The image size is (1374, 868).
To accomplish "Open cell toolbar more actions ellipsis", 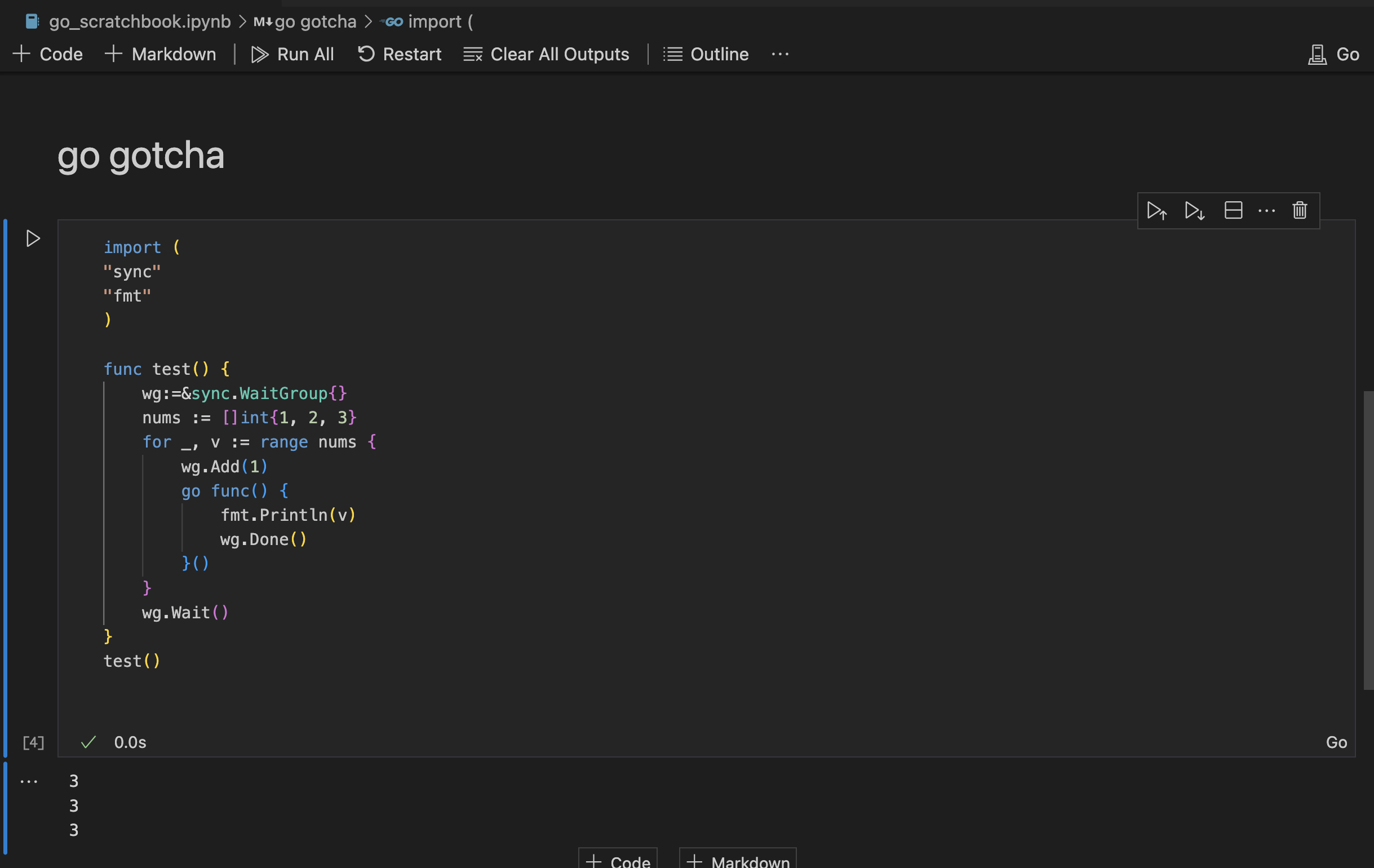I will click(1266, 211).
